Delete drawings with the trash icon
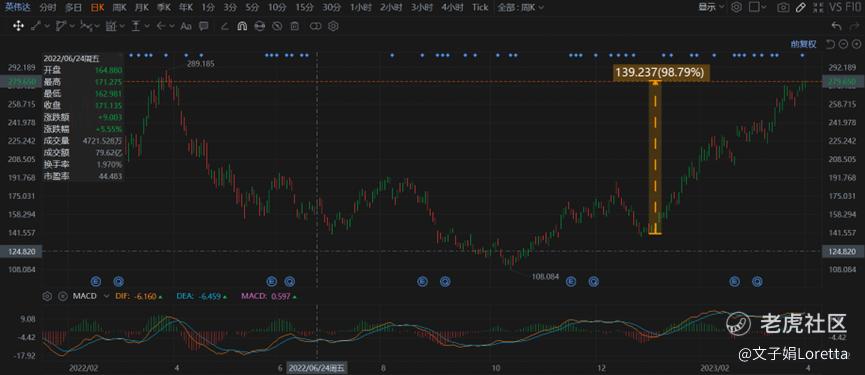The image size is (865, 375). tap(295, 26)
